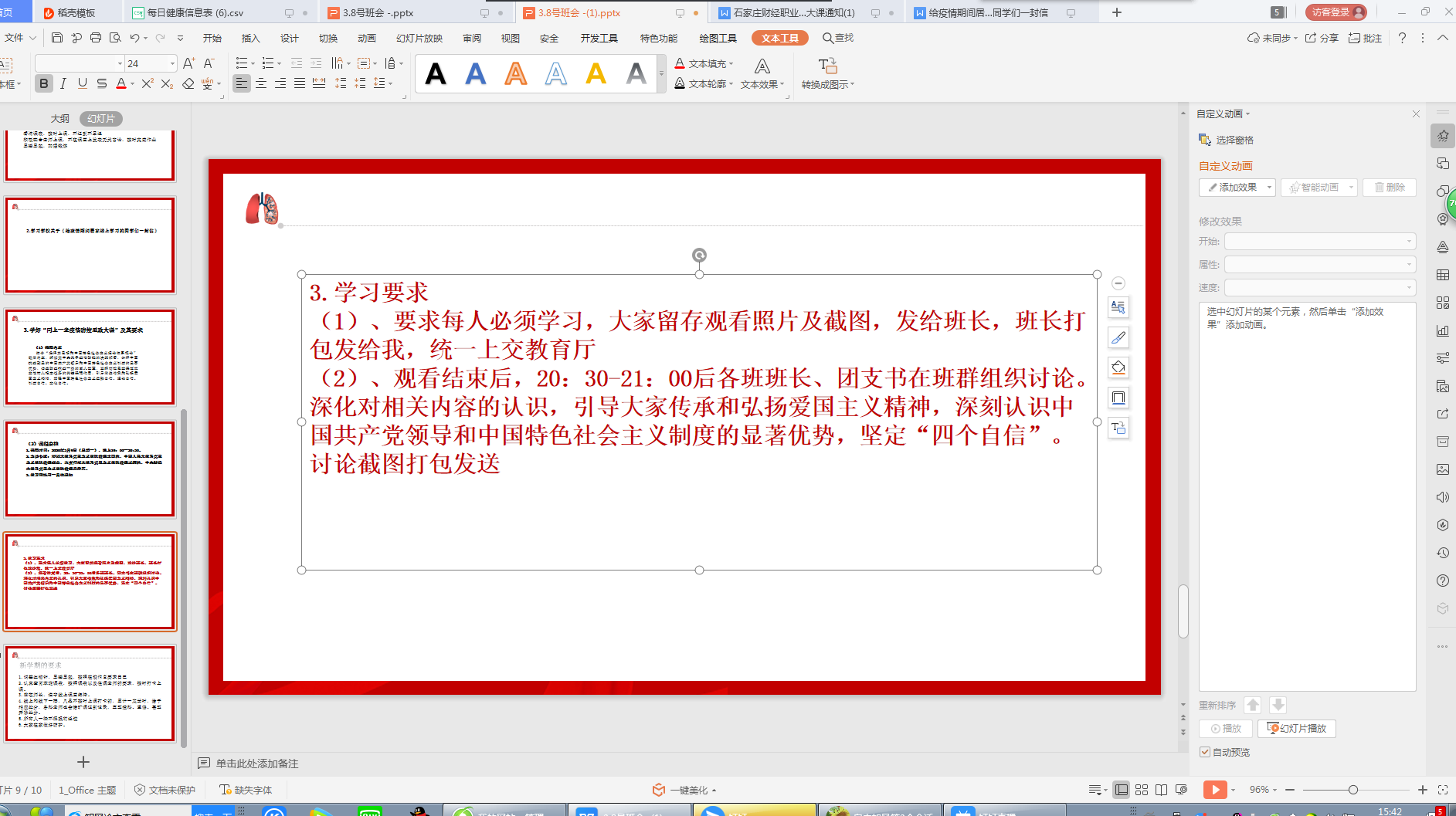1456x816 pixels.
Task: Select right text alignment
Action: 280,83
